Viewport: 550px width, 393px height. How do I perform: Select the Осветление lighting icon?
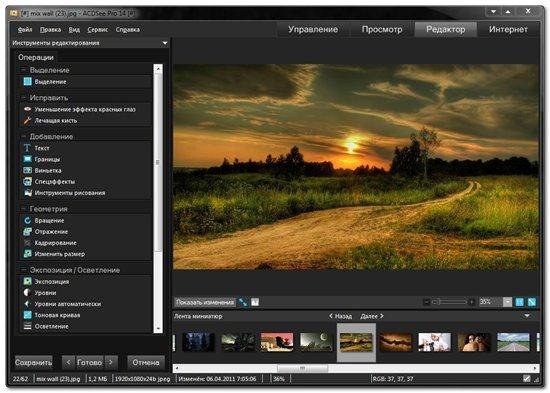point(27,326)
